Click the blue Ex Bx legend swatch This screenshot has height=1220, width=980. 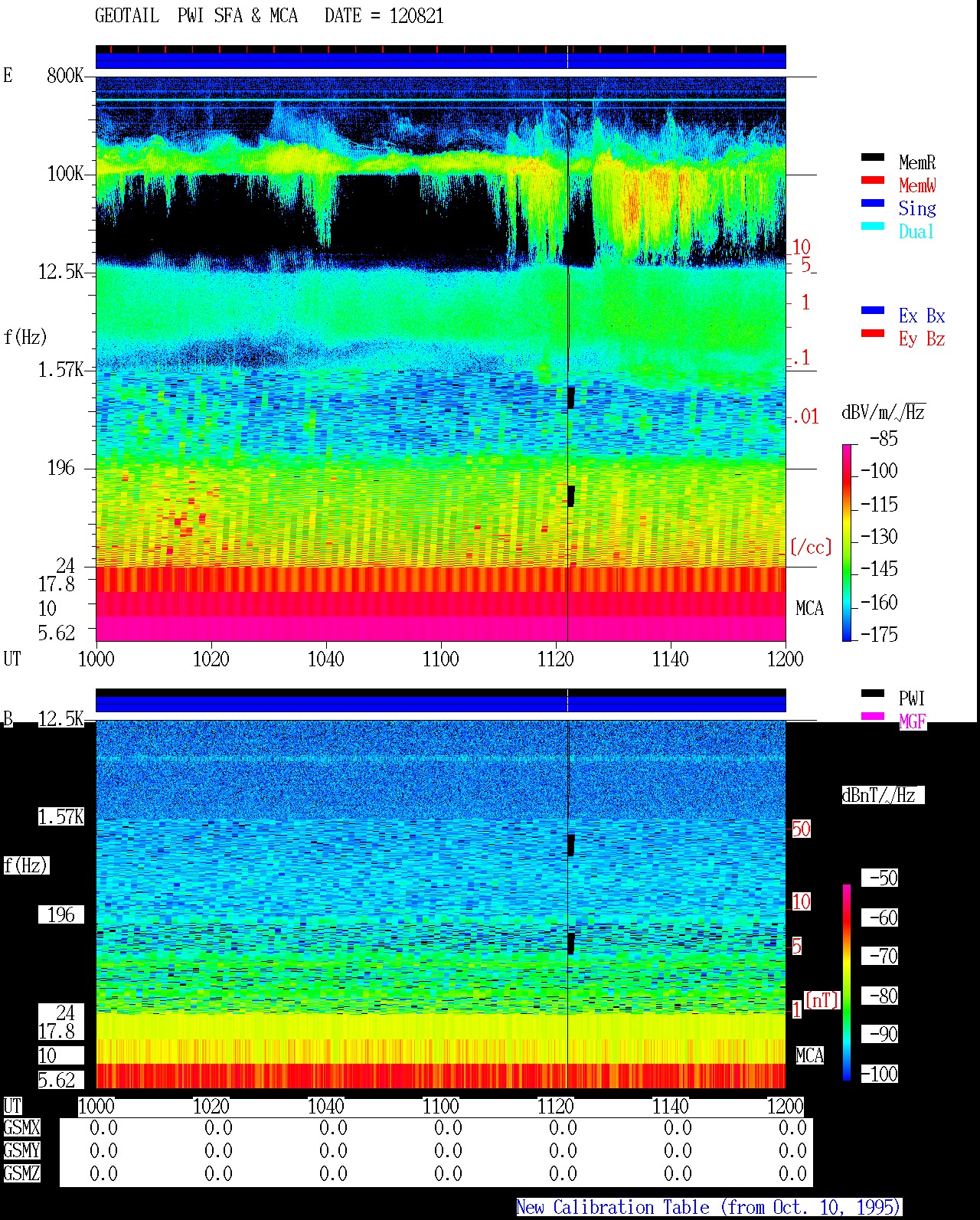click(x=873, y=311)
